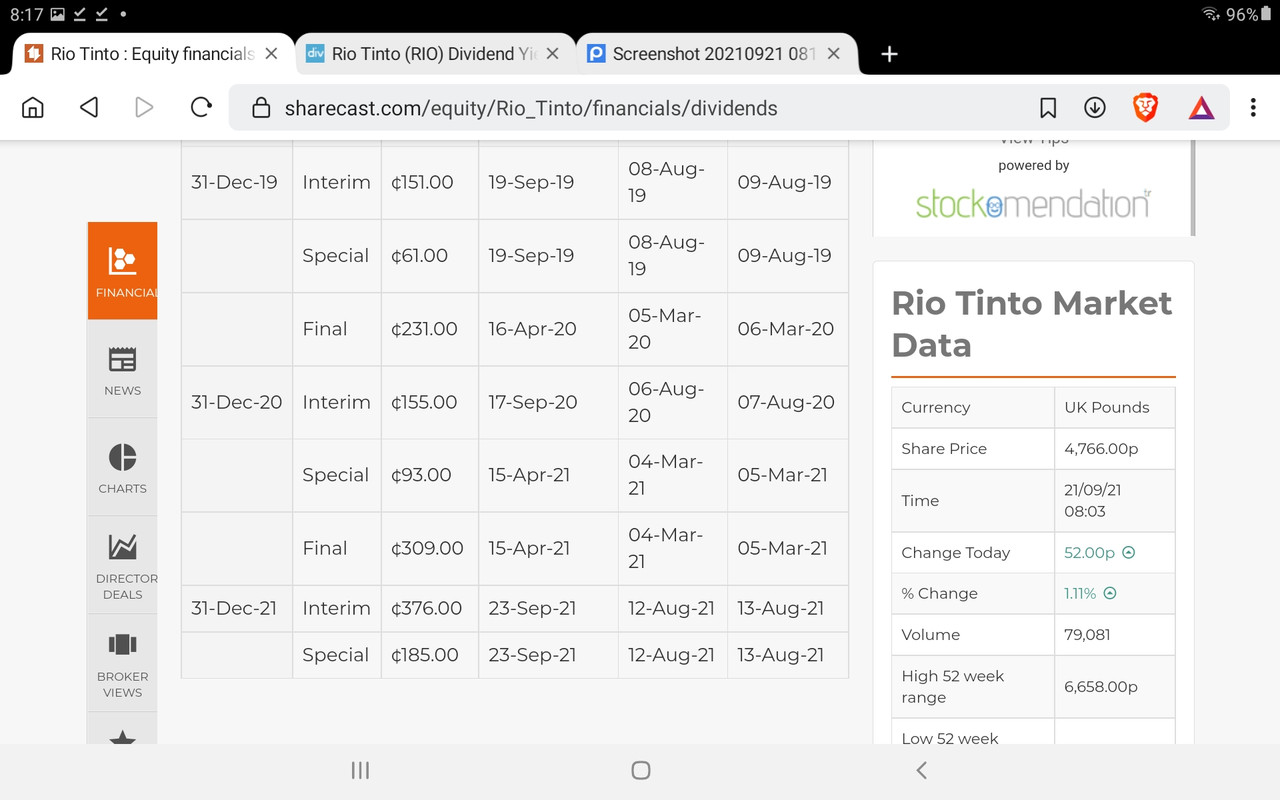Tap the 'Rio Tinto Market Data' heading
The image size is (1280, 800).
pyautogui.click(x=1032, y=324)
